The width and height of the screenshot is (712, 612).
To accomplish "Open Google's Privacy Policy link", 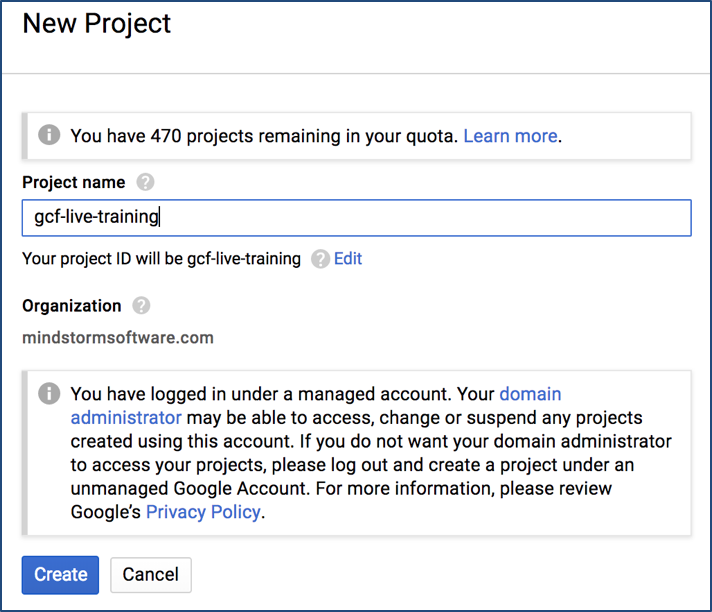I will pos(203,512).
